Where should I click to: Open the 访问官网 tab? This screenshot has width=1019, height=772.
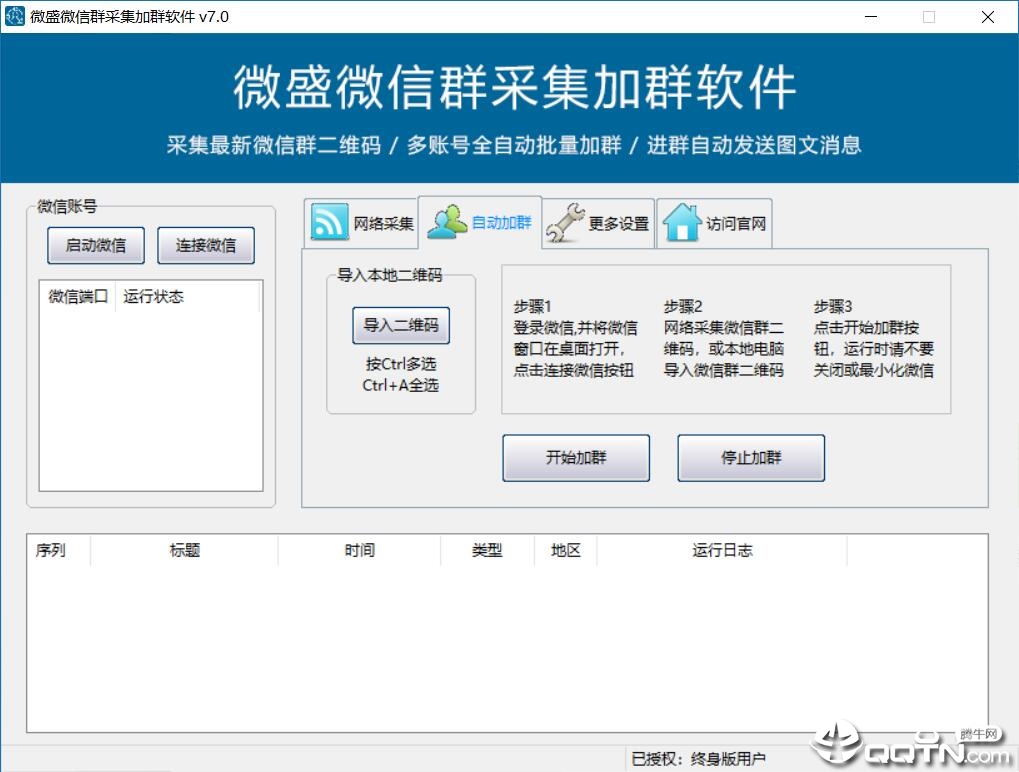[715, 224]
